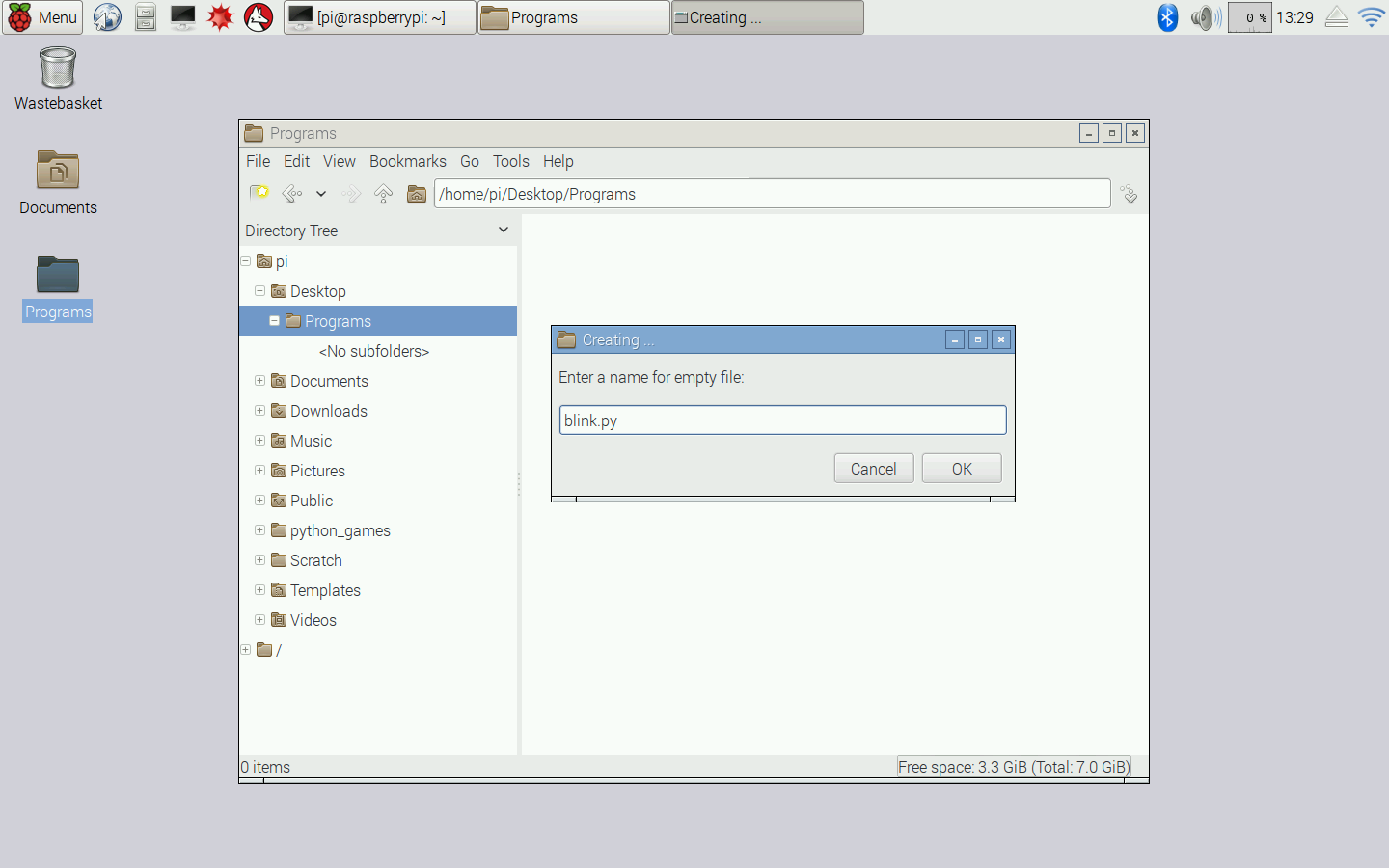Collapse the pi tree node

246,261
